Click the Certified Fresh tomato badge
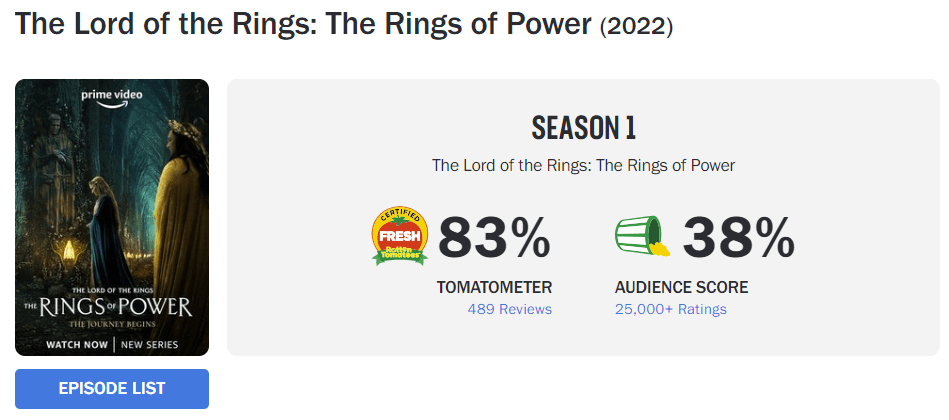 click(x=400, y=236)
